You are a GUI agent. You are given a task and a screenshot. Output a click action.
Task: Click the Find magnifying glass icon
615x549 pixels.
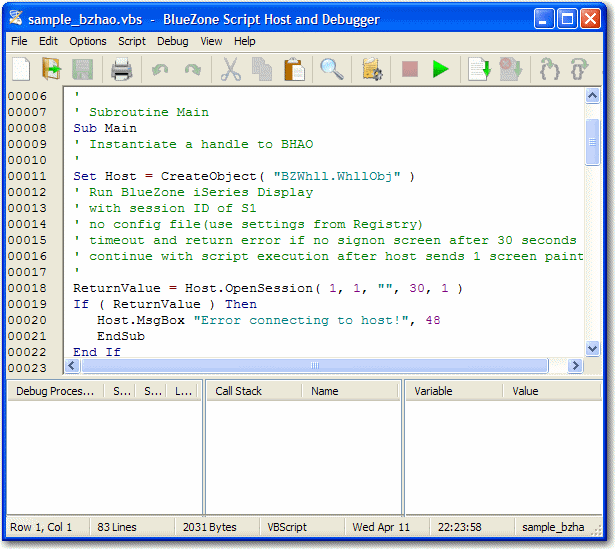[332, 69]
